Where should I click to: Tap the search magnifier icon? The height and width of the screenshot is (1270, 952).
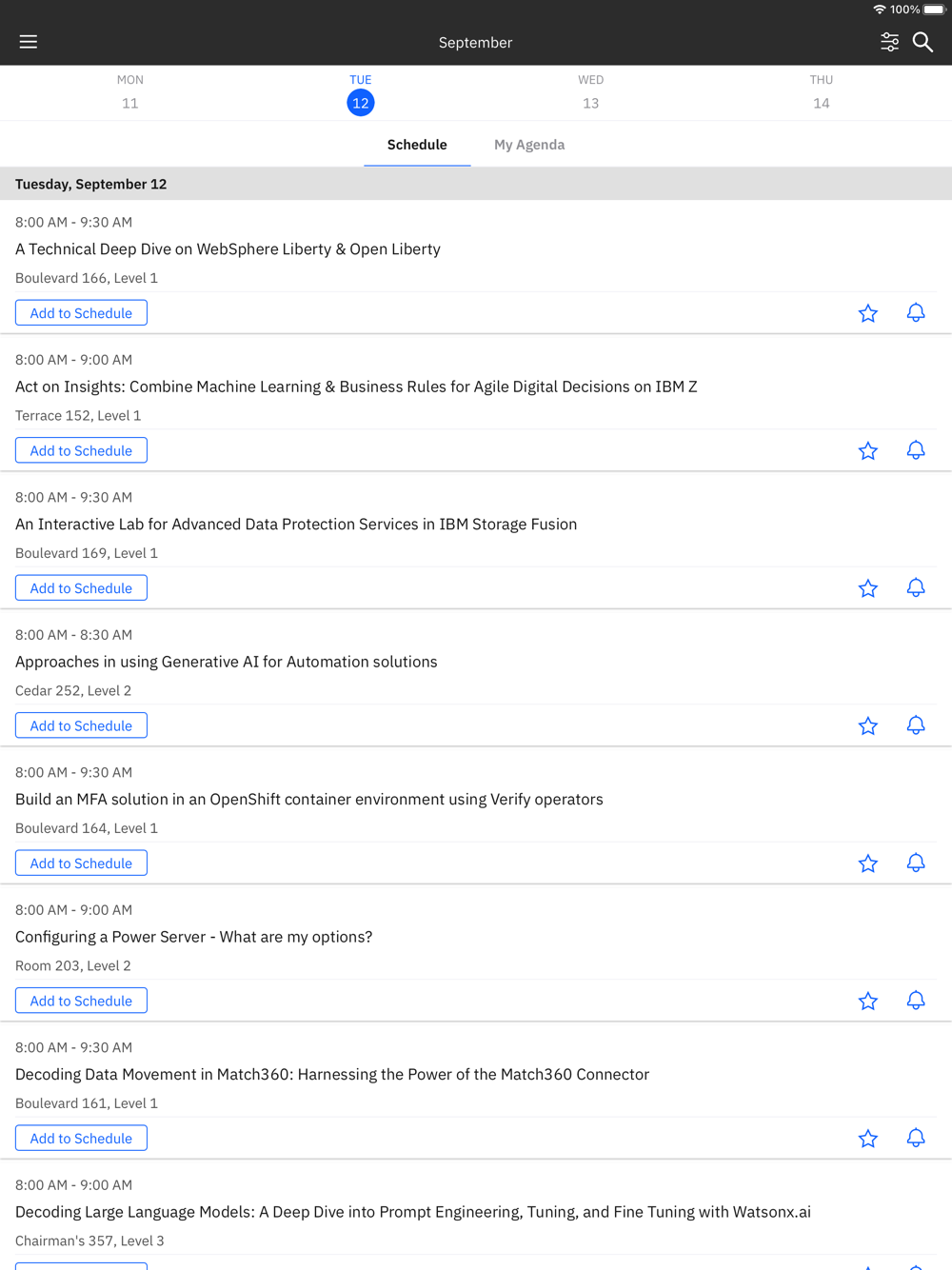922,42
